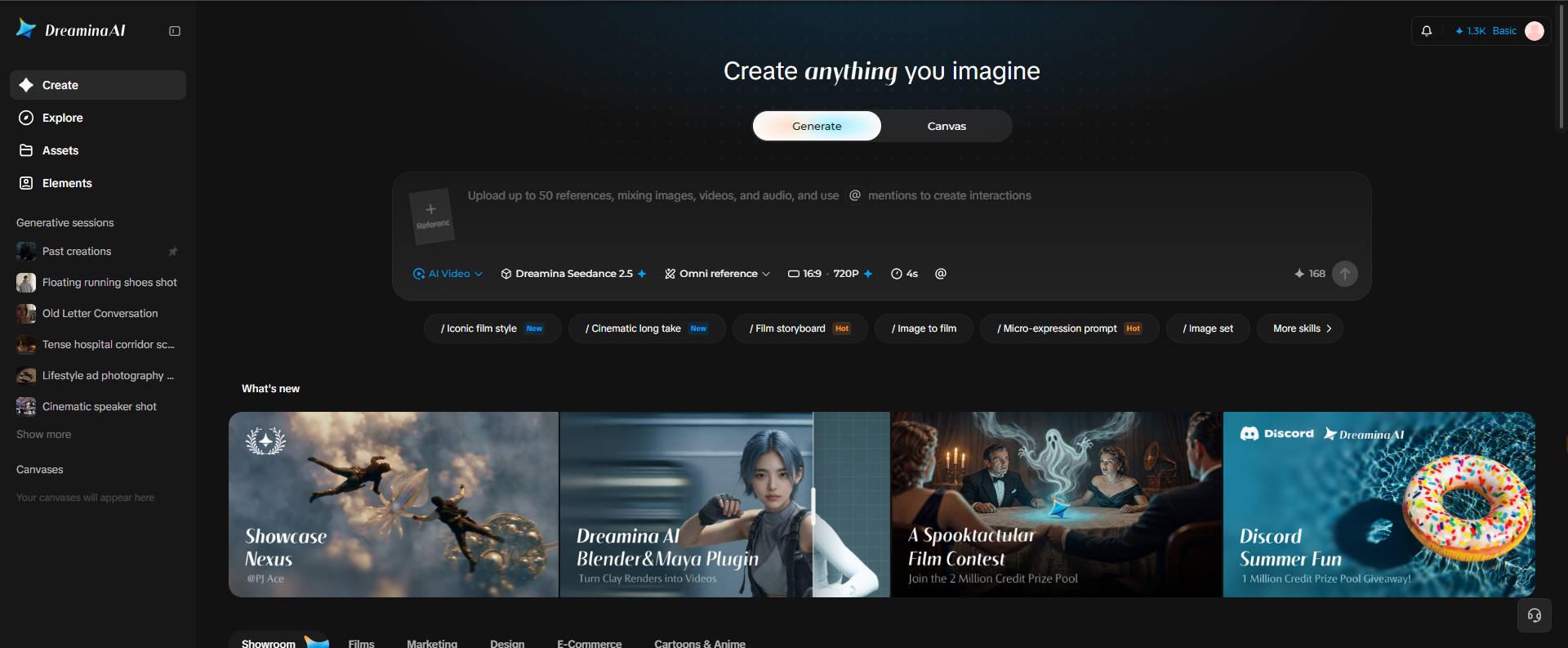Open Explore from the sidebar
This screenshot has width=1568, height=648.
pyautogui.click(x=98, y=118)
